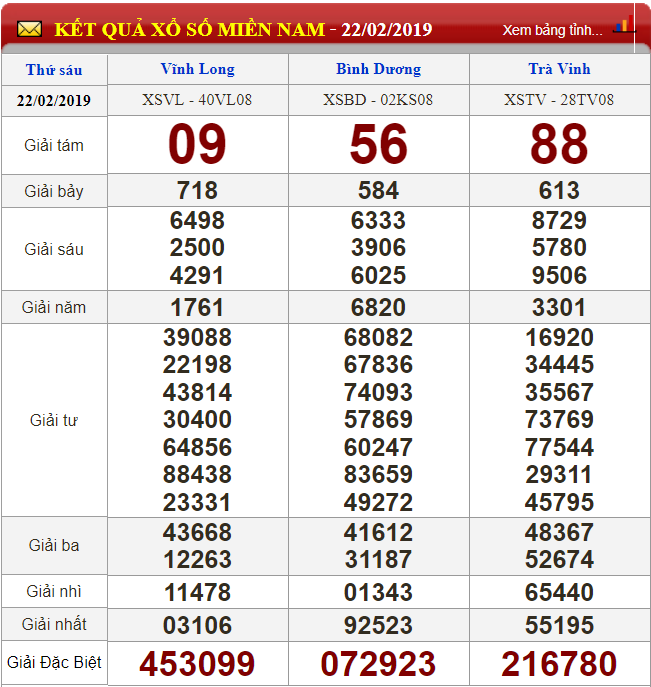The width and height of the screenshot is (651, 687).
Task: Select fourth prize number '23331'
Action: point(197,503)
